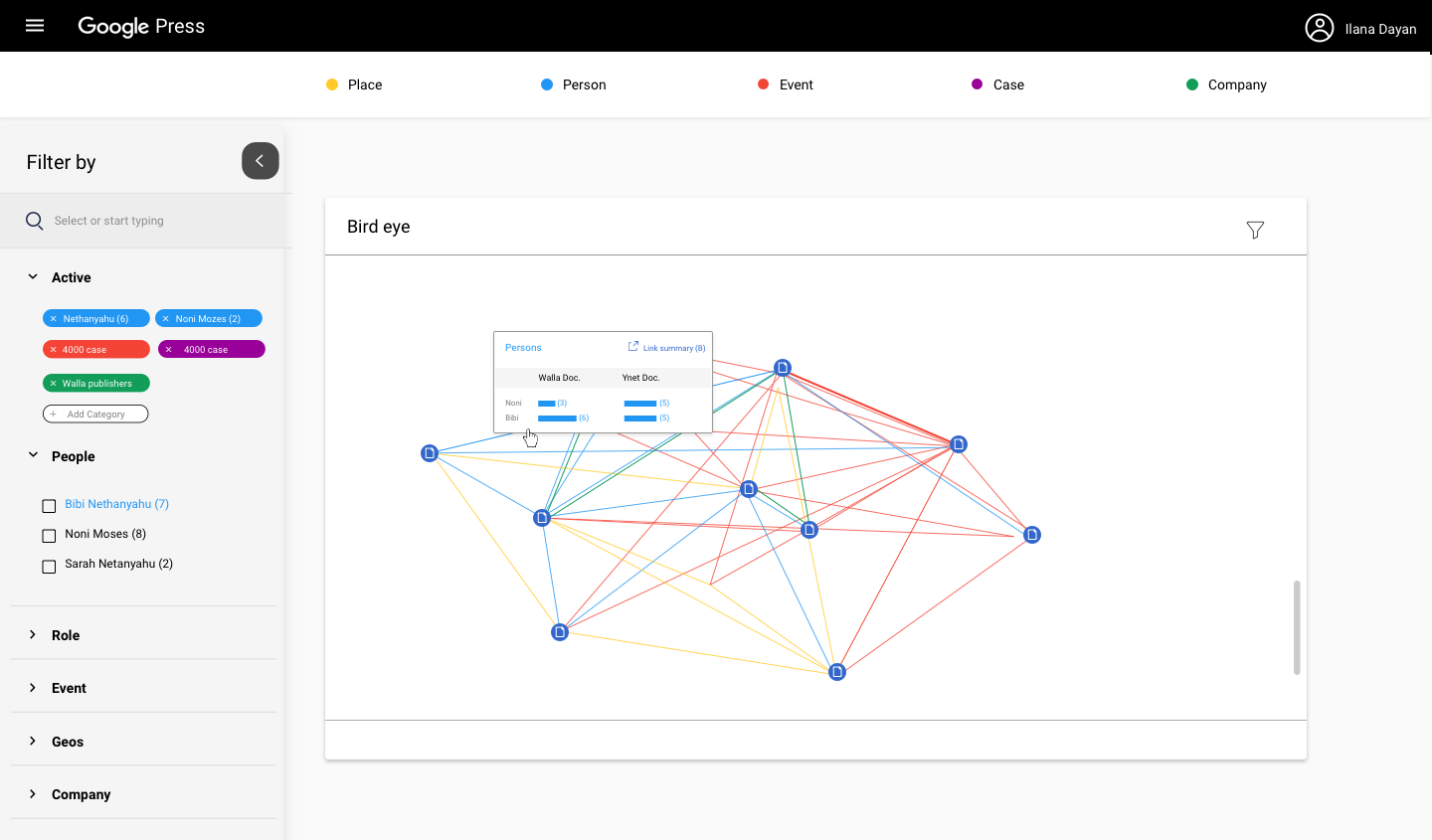Select the rightmost document node in the graph
1432x840 pixels.
1032,535
